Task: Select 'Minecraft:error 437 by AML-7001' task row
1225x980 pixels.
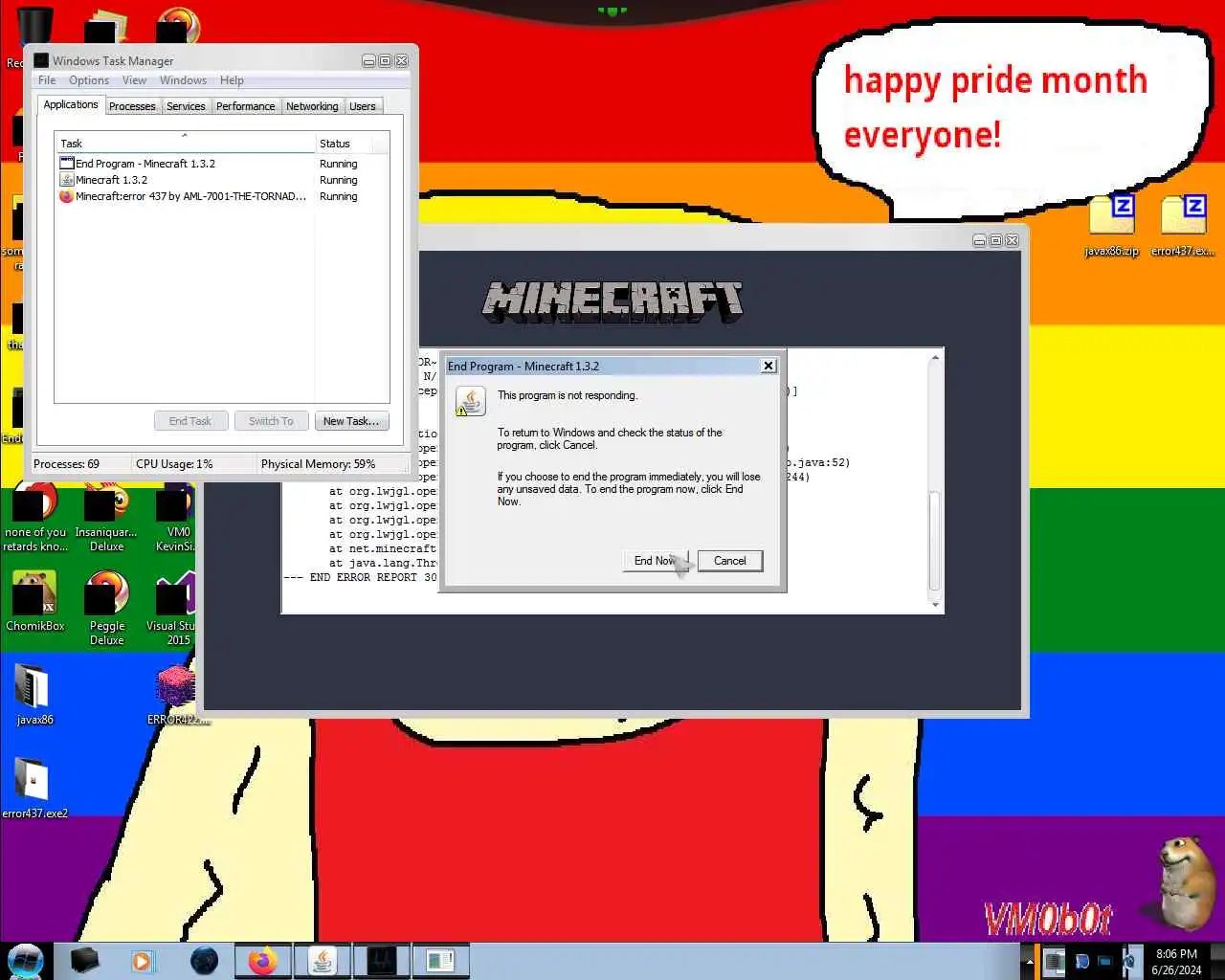Action: click(222, 196)
